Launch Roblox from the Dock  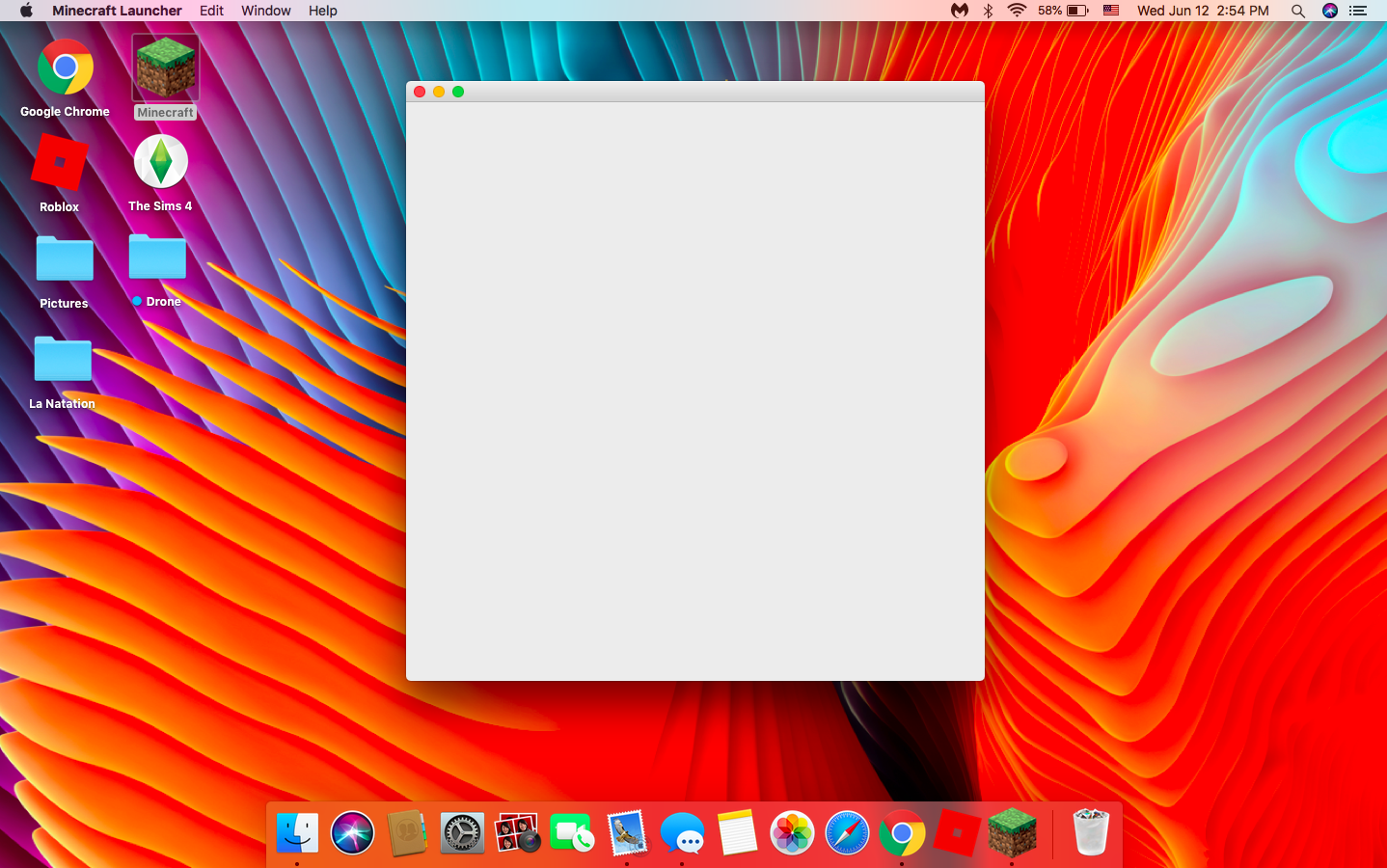(957, 833)
